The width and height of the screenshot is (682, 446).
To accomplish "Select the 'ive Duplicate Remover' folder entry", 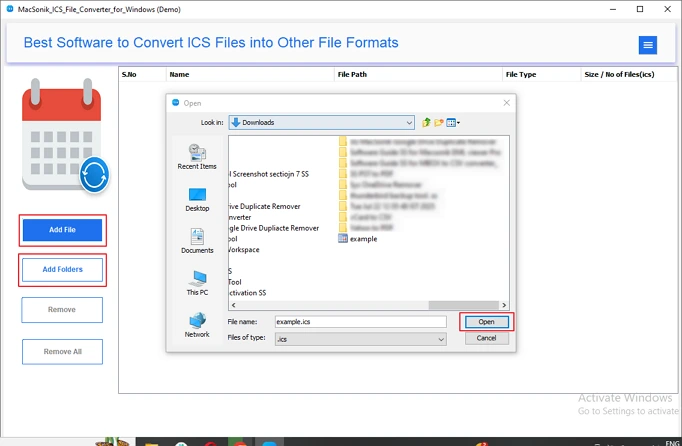I will coord(264,206).
